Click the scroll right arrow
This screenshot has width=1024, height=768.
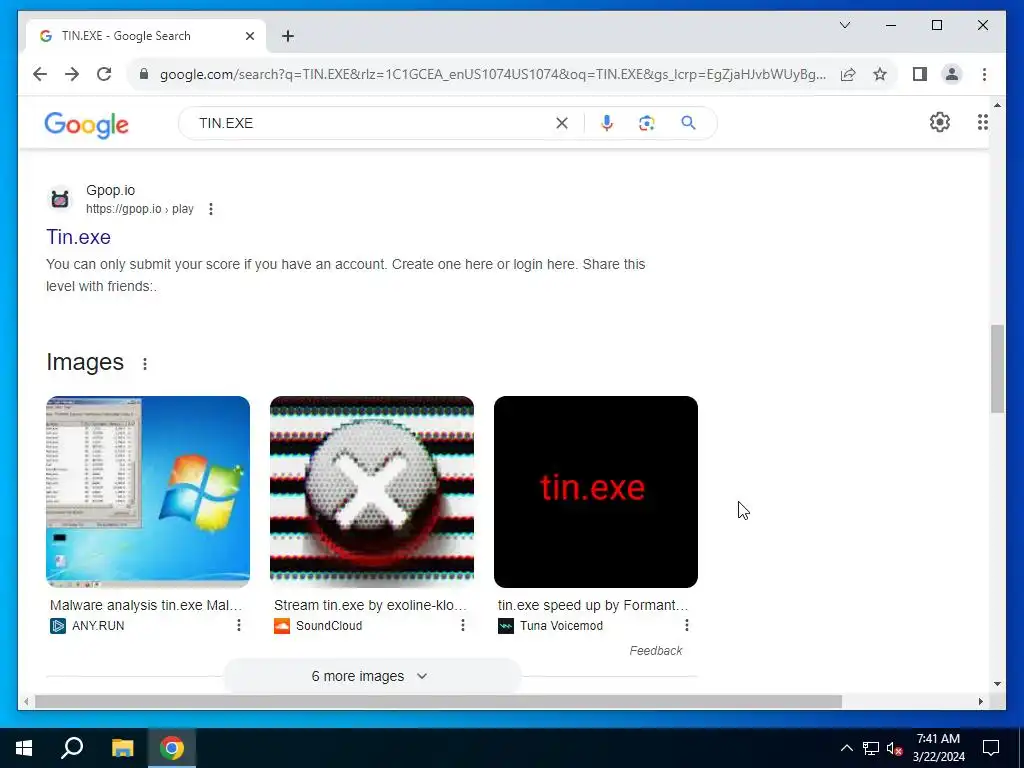pyautogui.click(x=980, y=701)
